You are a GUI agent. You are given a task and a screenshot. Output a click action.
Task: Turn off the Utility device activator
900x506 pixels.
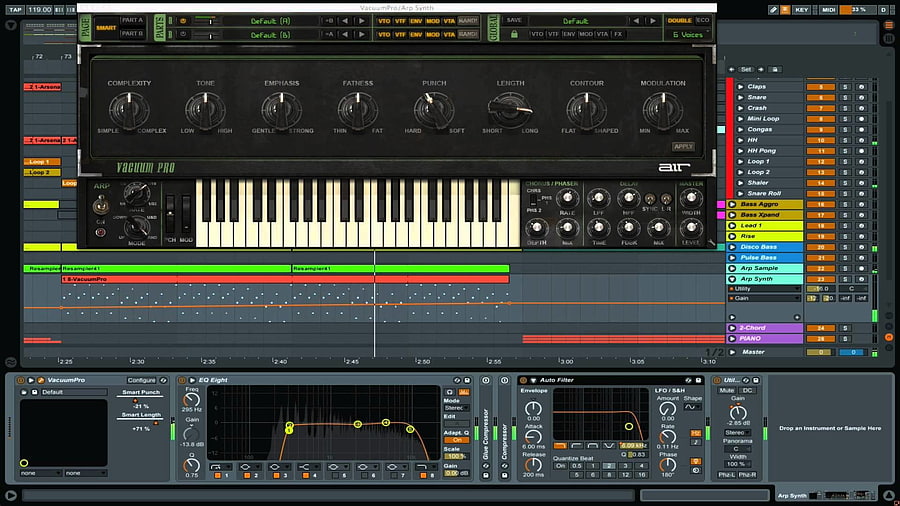pos(717,380)
